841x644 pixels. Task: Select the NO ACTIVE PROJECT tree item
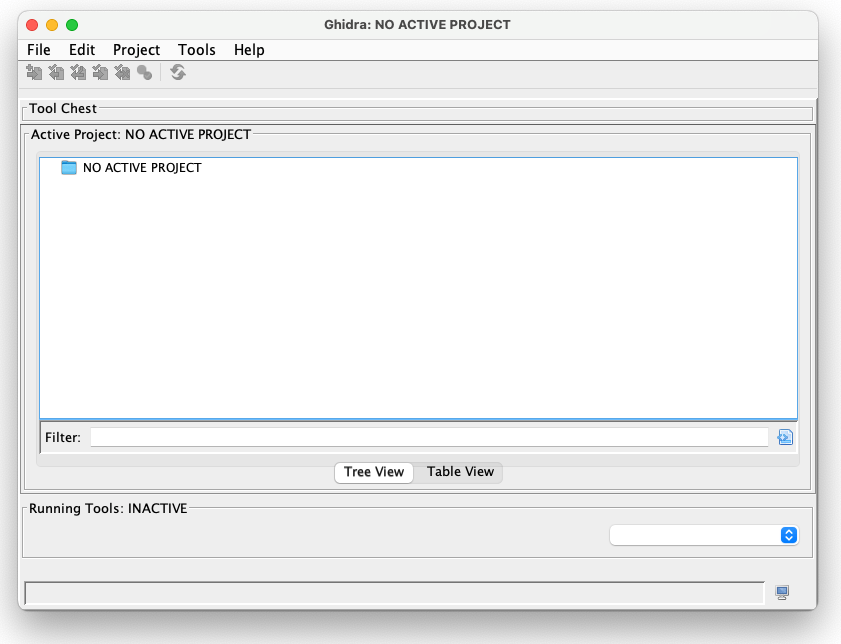(142, 168)
